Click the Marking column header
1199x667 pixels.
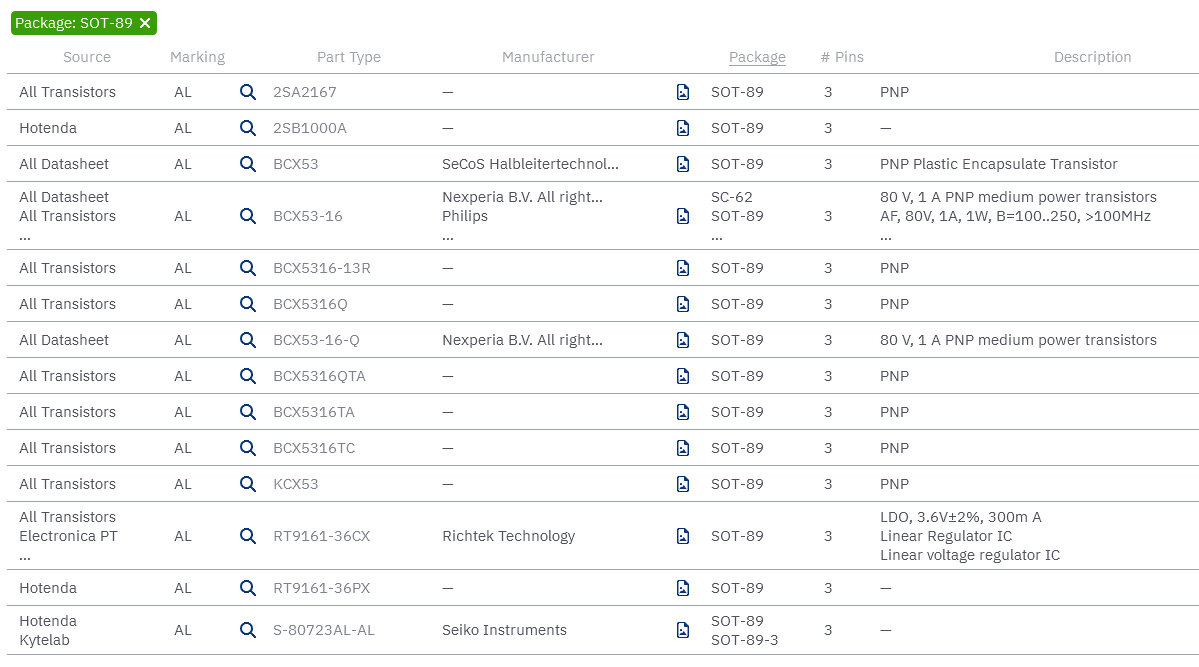(x=197, y=57)
